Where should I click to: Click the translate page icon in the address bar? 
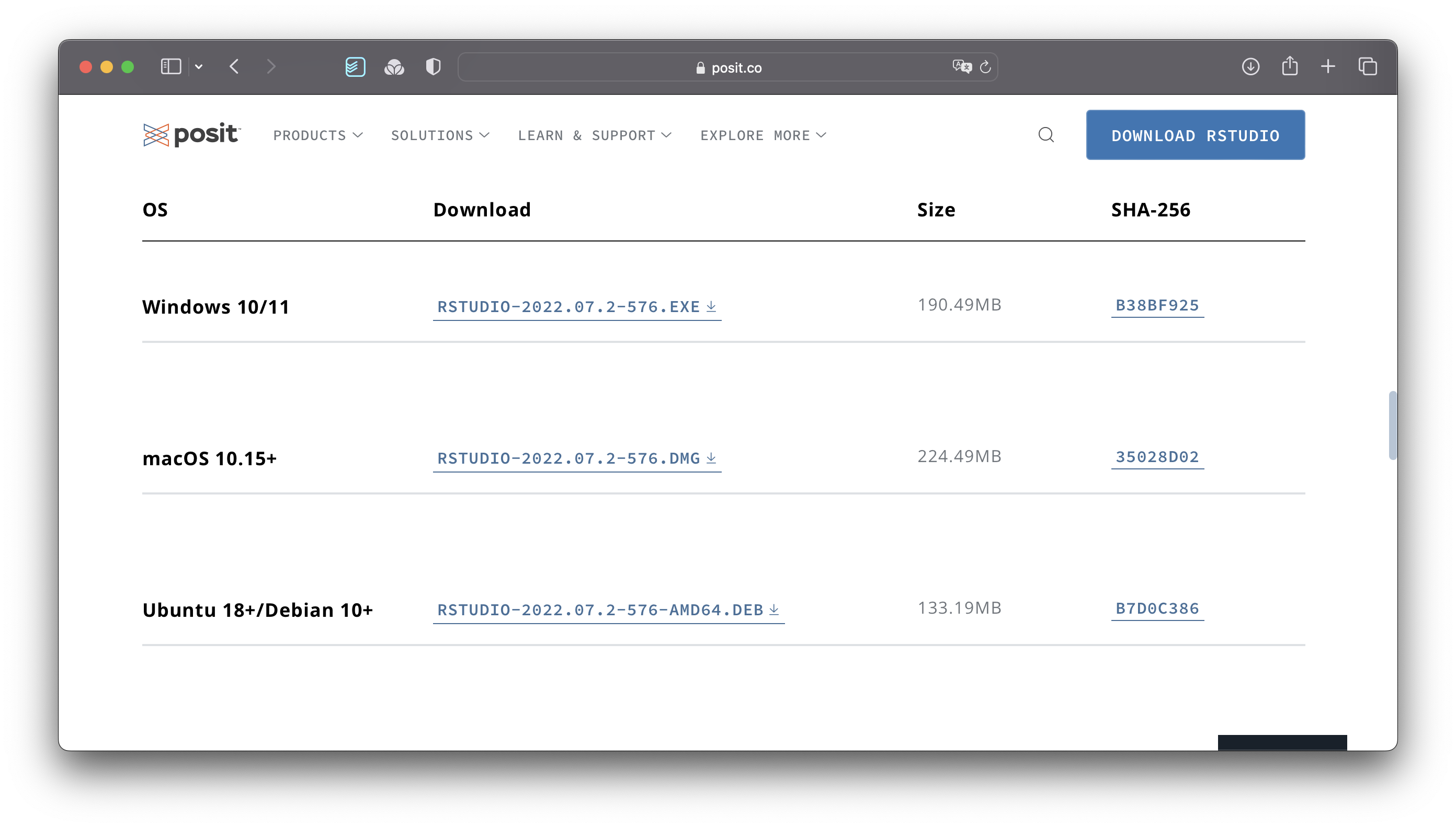pos(962,66)
